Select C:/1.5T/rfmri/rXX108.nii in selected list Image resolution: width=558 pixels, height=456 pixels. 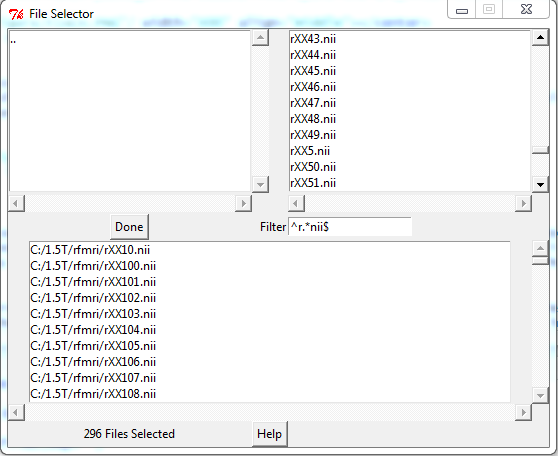point(93,394)
